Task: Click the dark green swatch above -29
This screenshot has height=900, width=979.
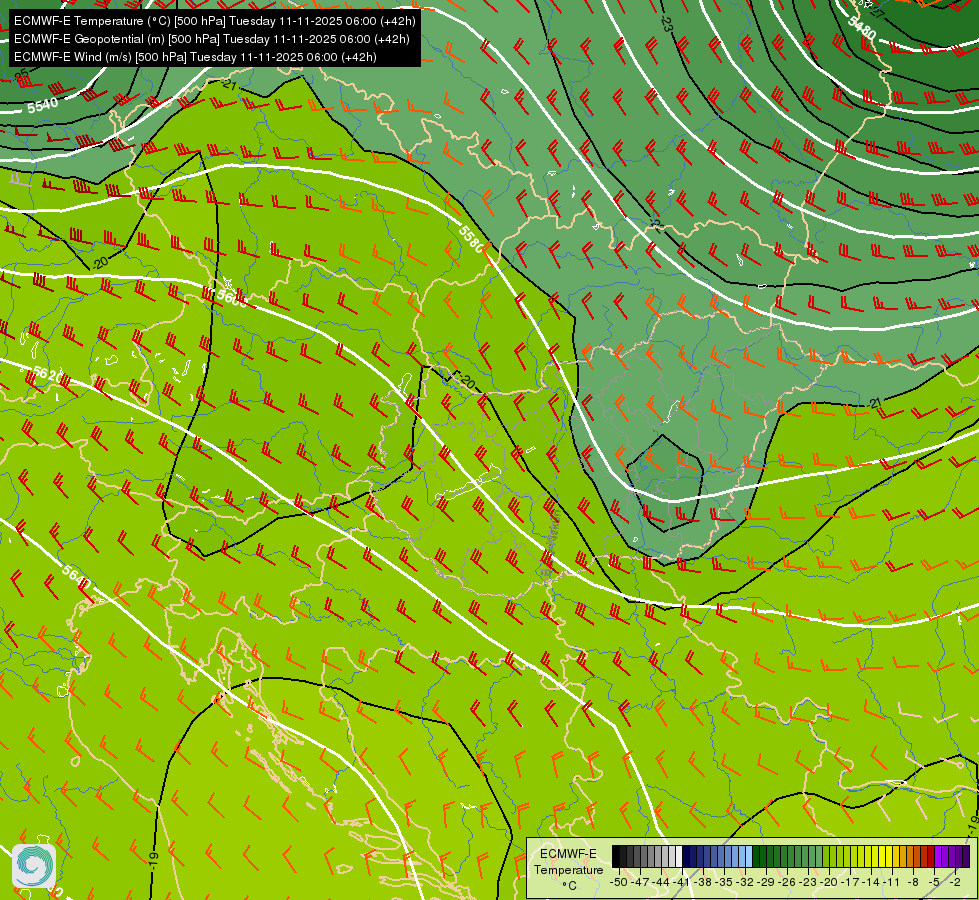Action: (763, 856)
